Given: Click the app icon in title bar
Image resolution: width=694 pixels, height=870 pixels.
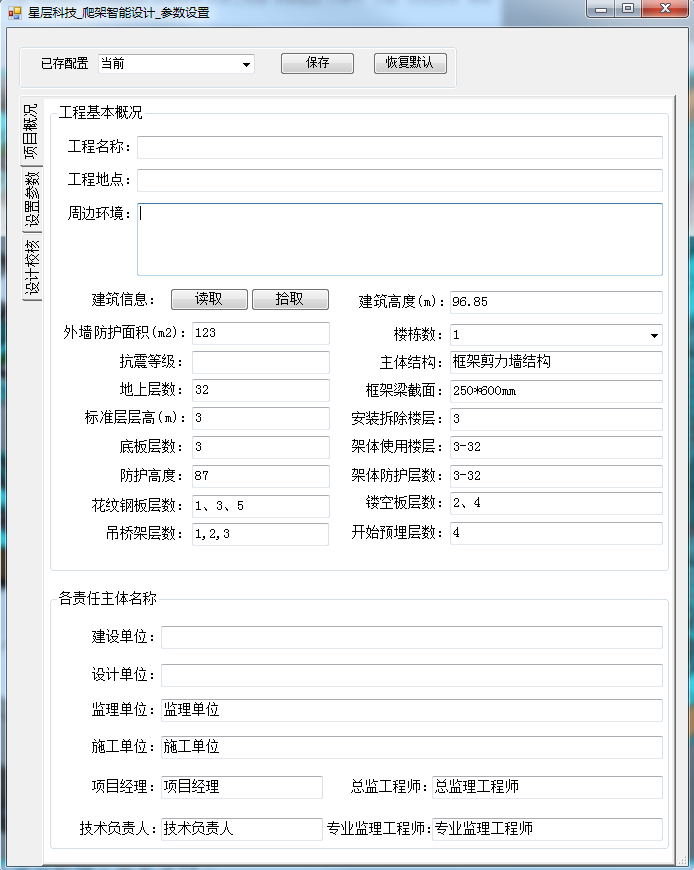Looking at the screenshot, I should [14, 11].
